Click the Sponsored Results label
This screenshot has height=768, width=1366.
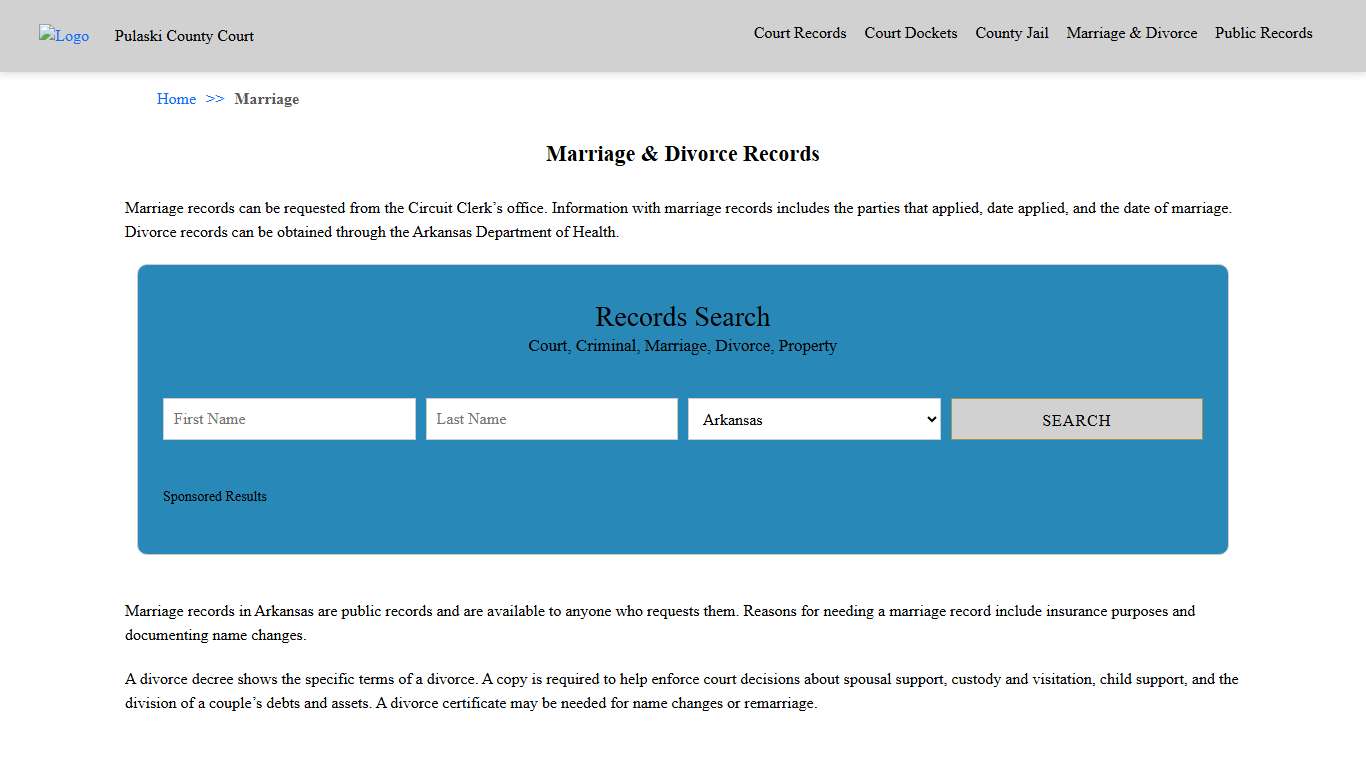coord(214,496)
